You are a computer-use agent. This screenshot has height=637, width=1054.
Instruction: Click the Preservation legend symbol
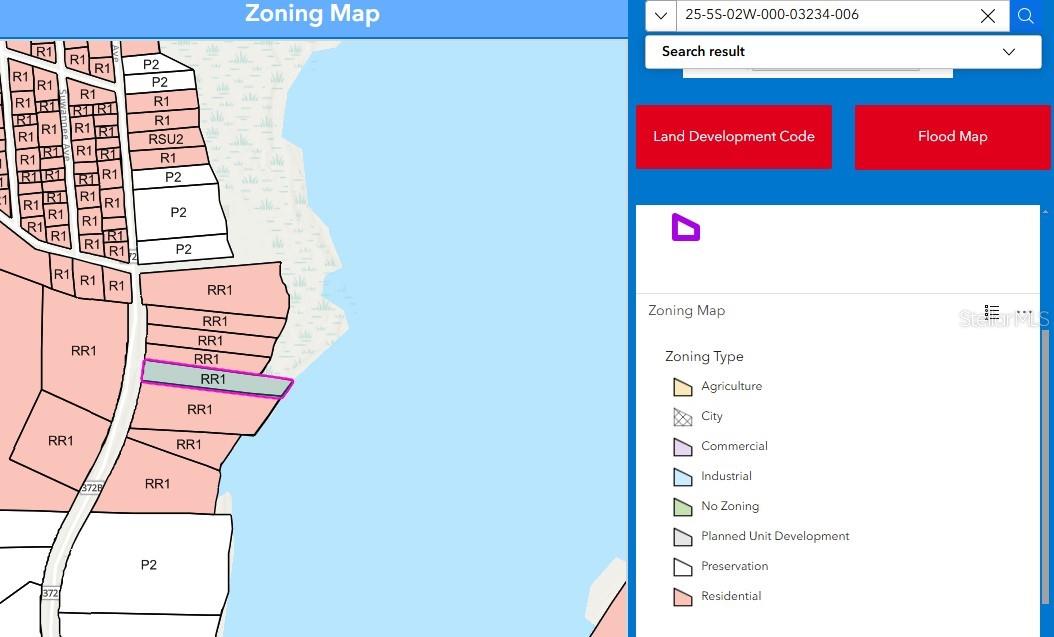(x=683, y=567)
